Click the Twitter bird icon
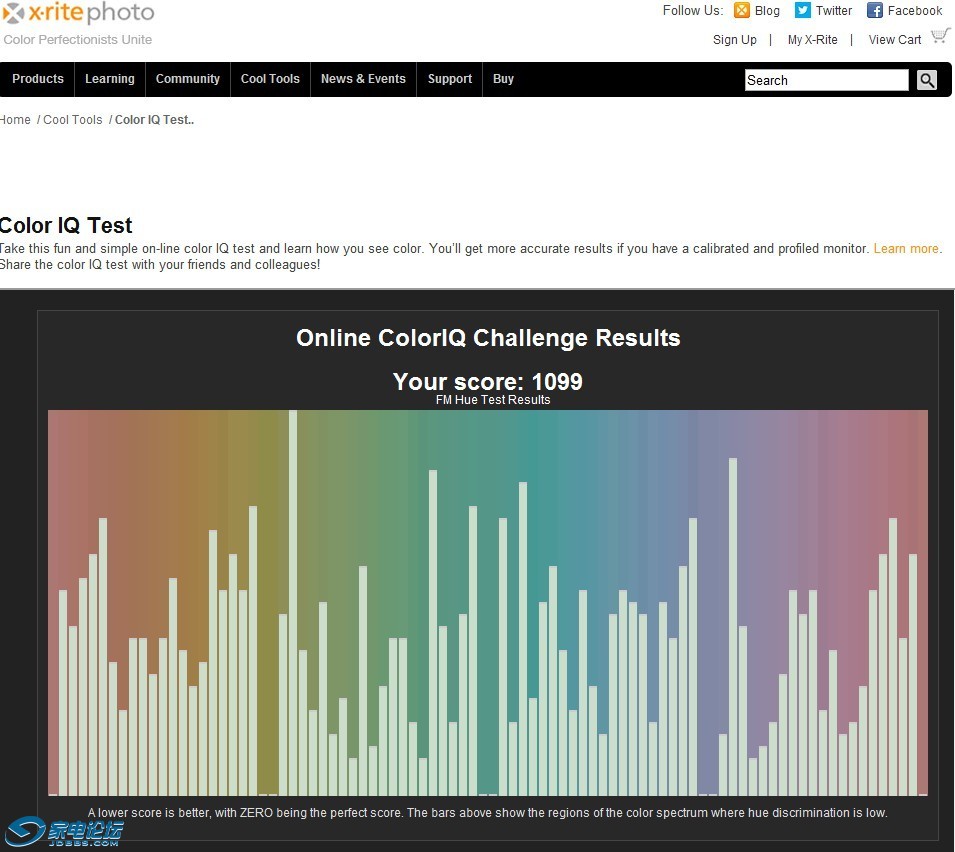This screenshot has height=852, width=955. (803, 11)
